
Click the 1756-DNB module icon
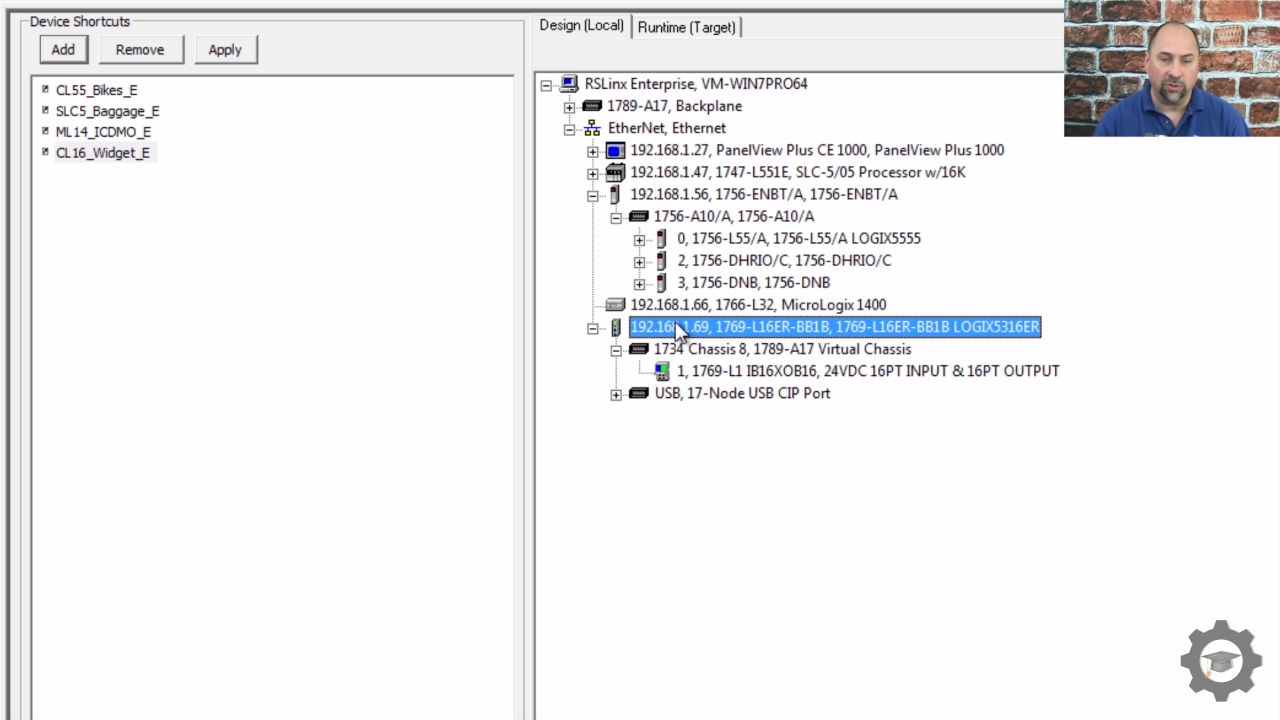coord(661,283)
